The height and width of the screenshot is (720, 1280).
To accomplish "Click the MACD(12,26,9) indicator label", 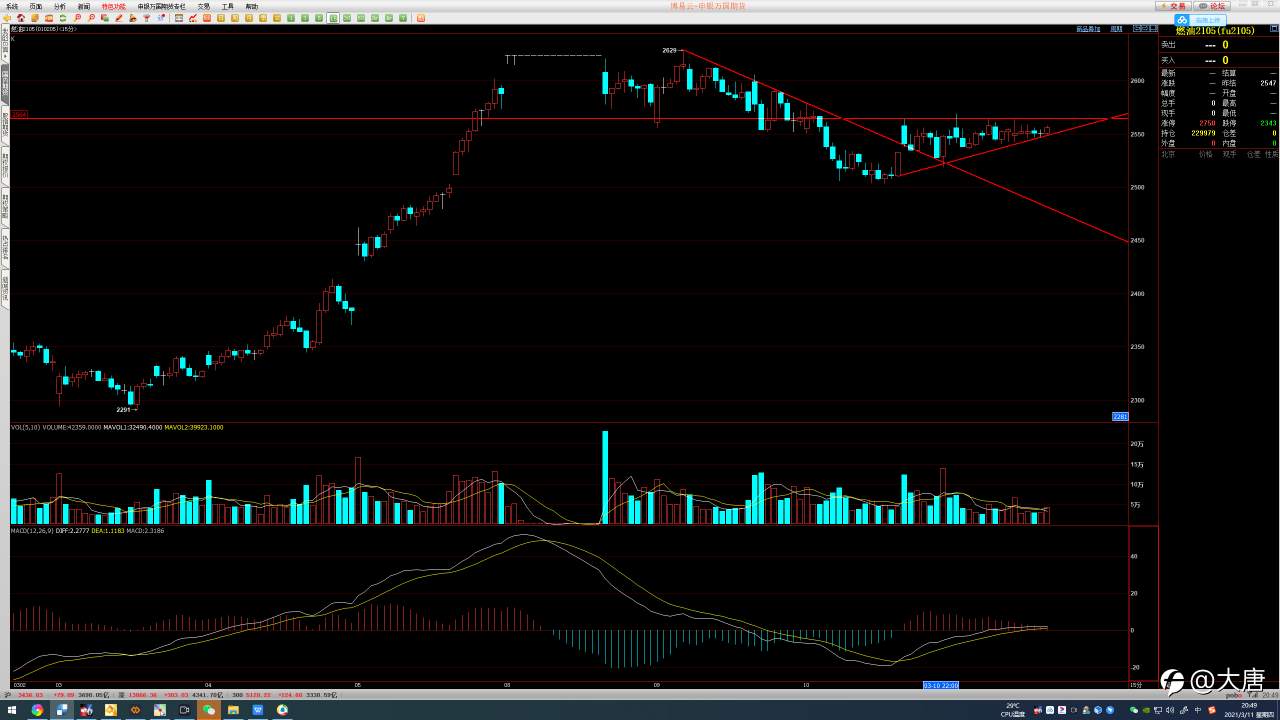I will [x=31, y=530].
